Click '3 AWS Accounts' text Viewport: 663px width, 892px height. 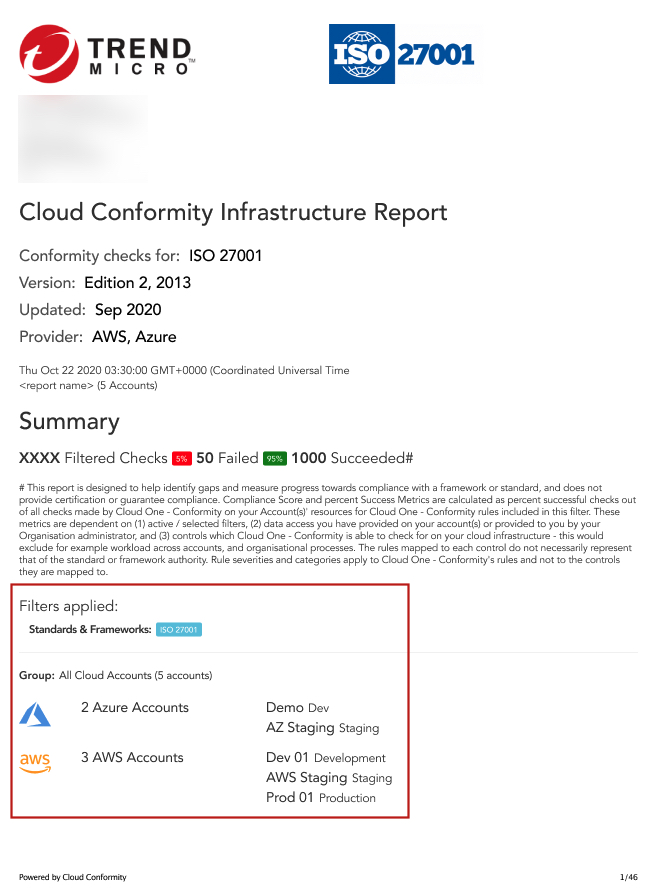tap(132, 757)
